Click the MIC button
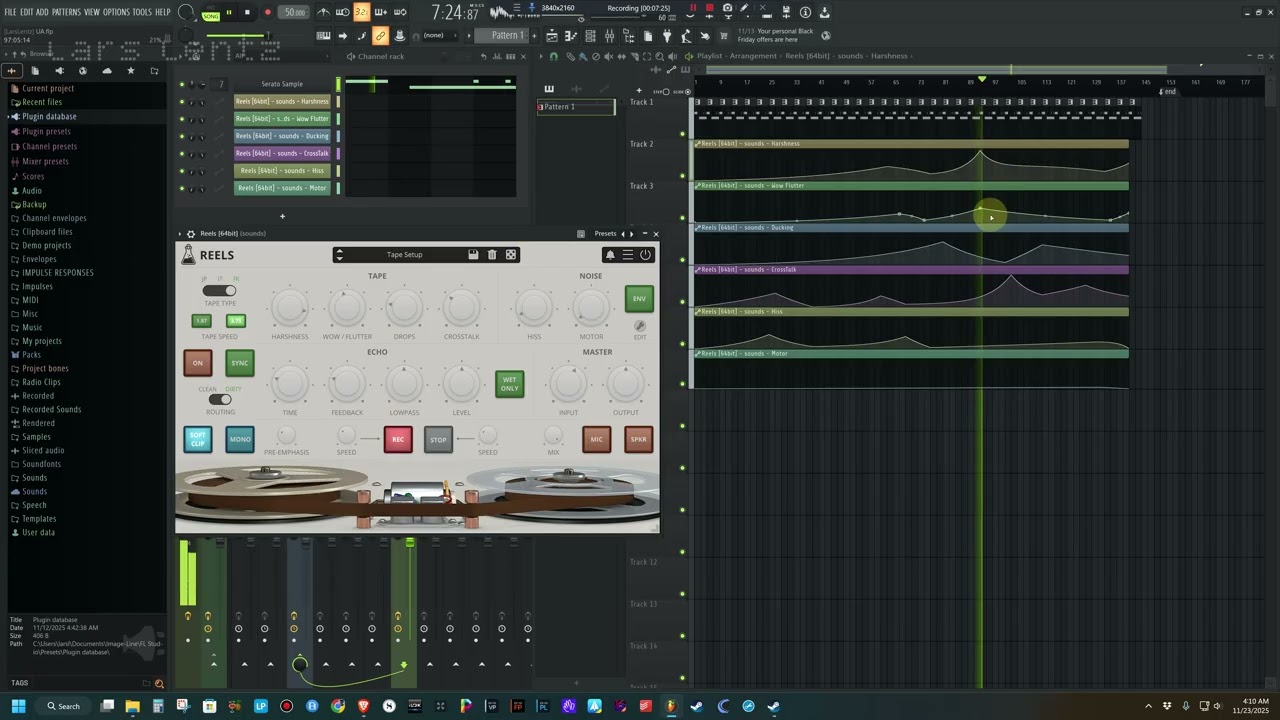 597,439
